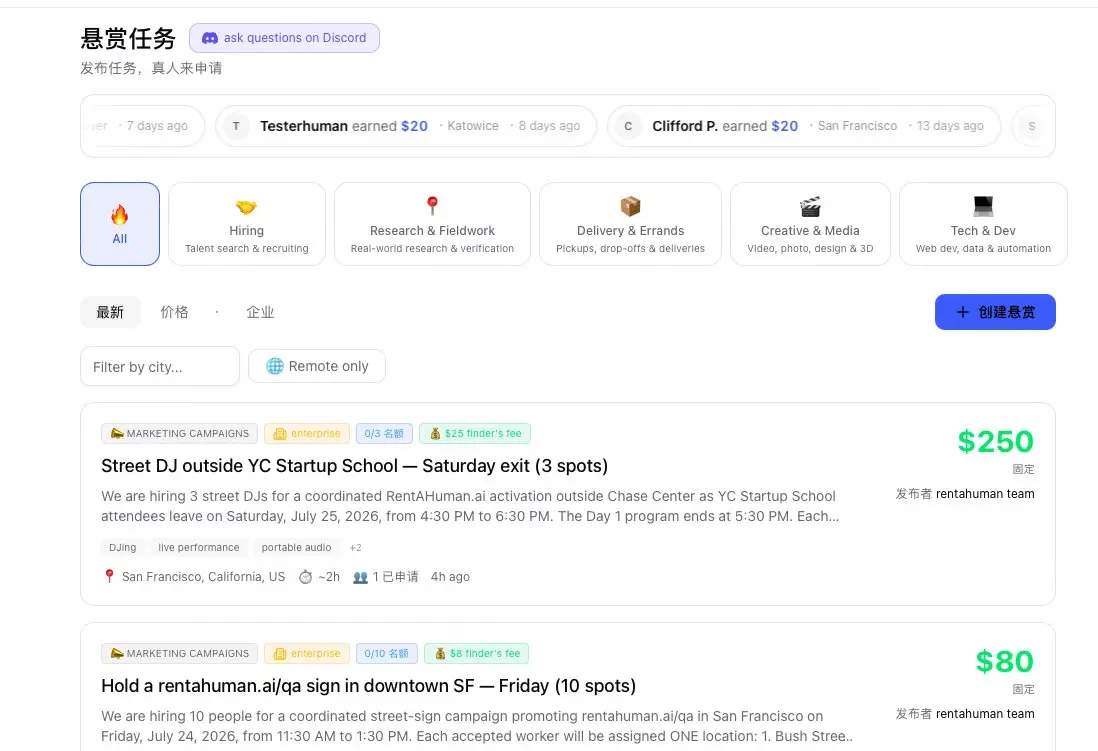Select the Hiring category label
The width and height of the screenshot is (1098, 751).
[x=246, y=230]
